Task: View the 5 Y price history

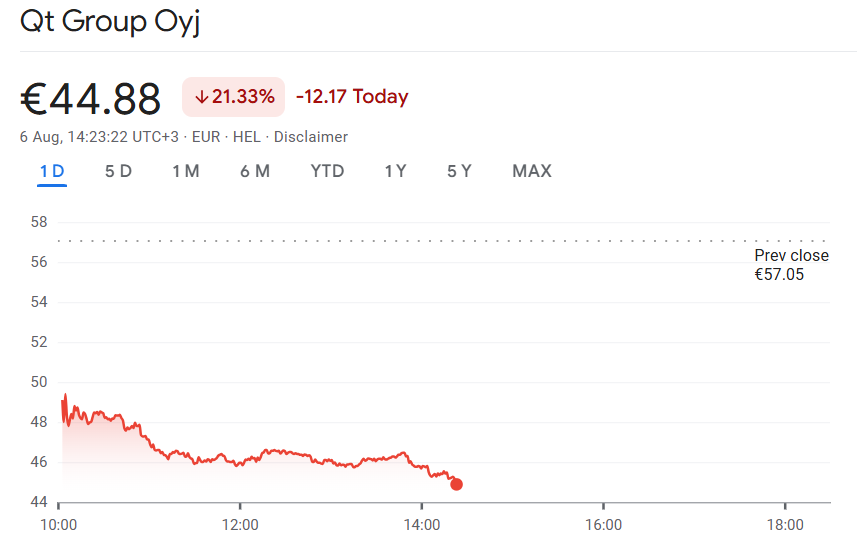Action: [x=459, y=171]
